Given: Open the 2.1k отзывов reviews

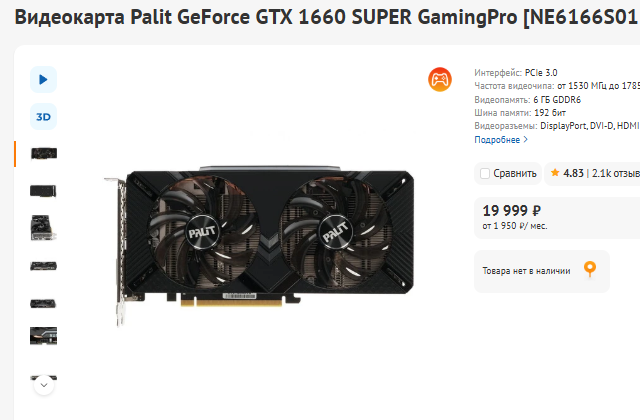Looking at the screenshot, I should (x=616, y=173).
